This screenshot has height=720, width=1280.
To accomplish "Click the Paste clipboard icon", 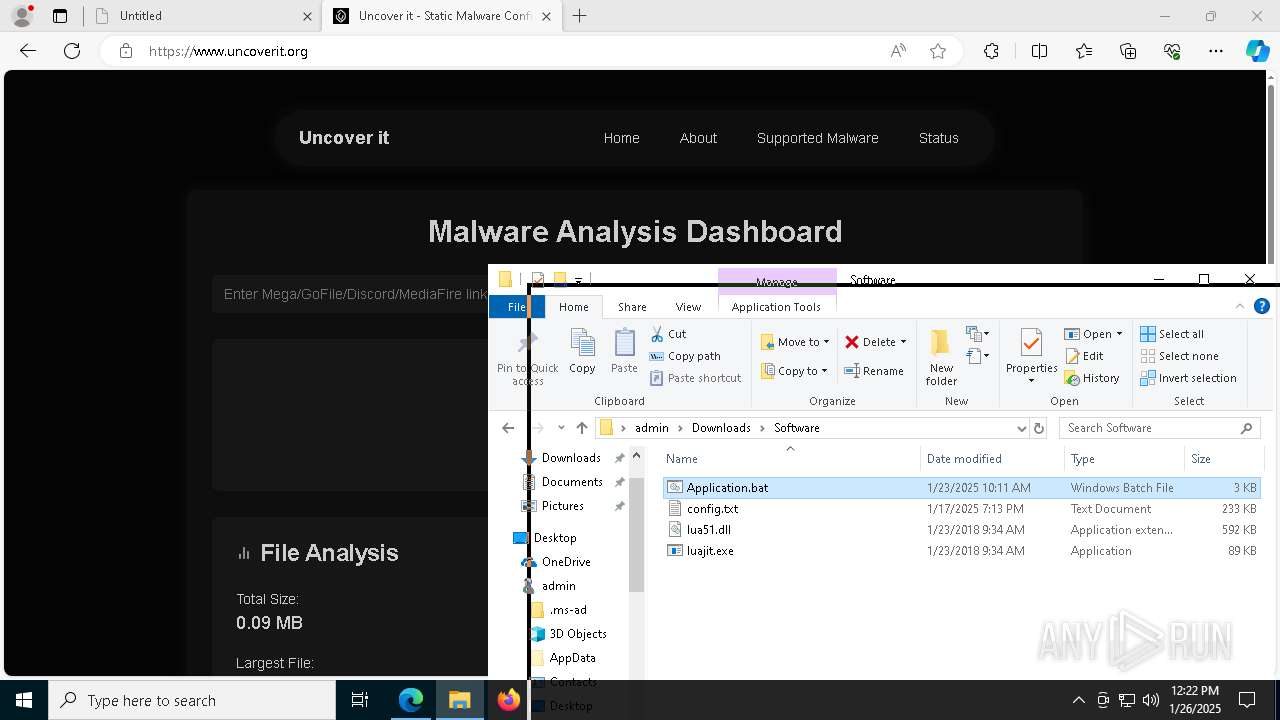I will pyautogui.click(x=624, y=351).
